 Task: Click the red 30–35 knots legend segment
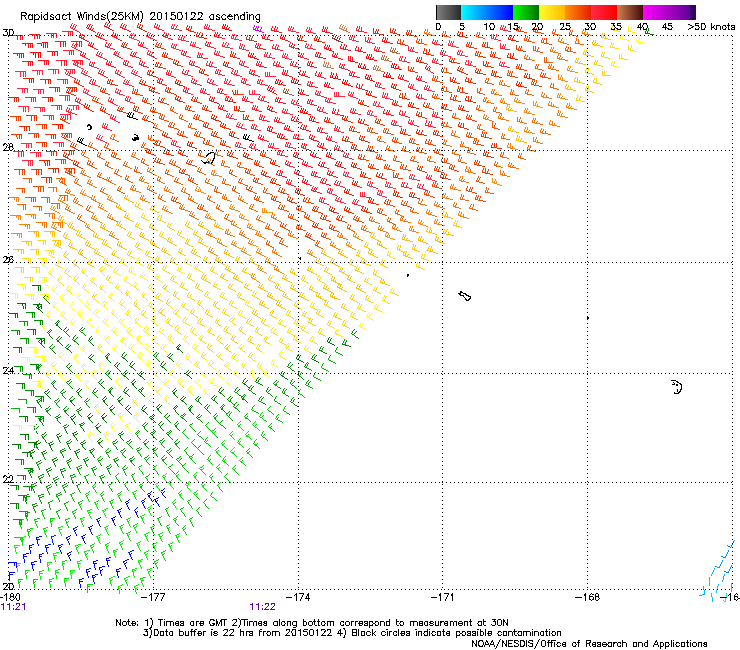(x=604, y=12)
